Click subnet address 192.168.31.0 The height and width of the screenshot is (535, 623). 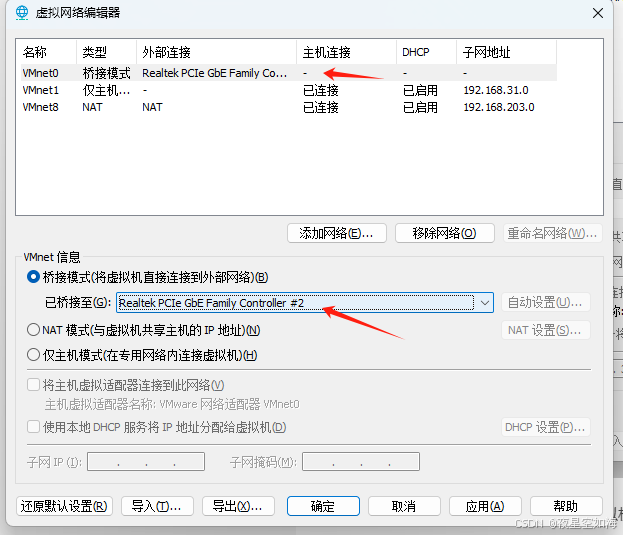point(496,90)
